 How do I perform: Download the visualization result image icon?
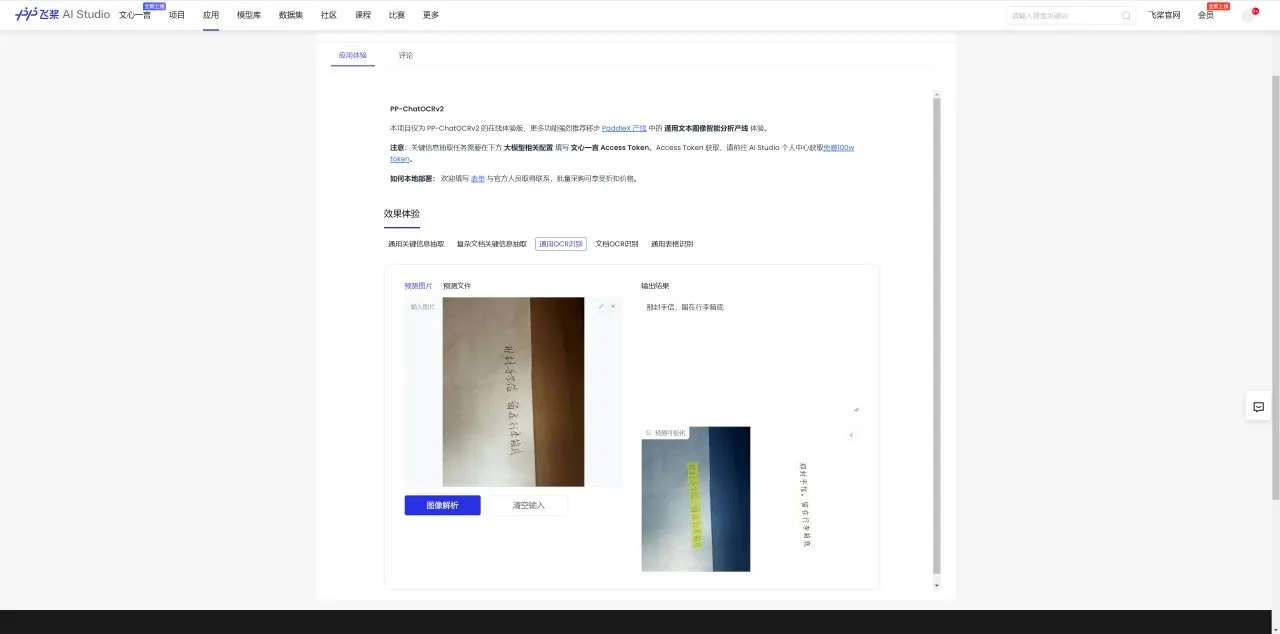click(x=851, y=434)
